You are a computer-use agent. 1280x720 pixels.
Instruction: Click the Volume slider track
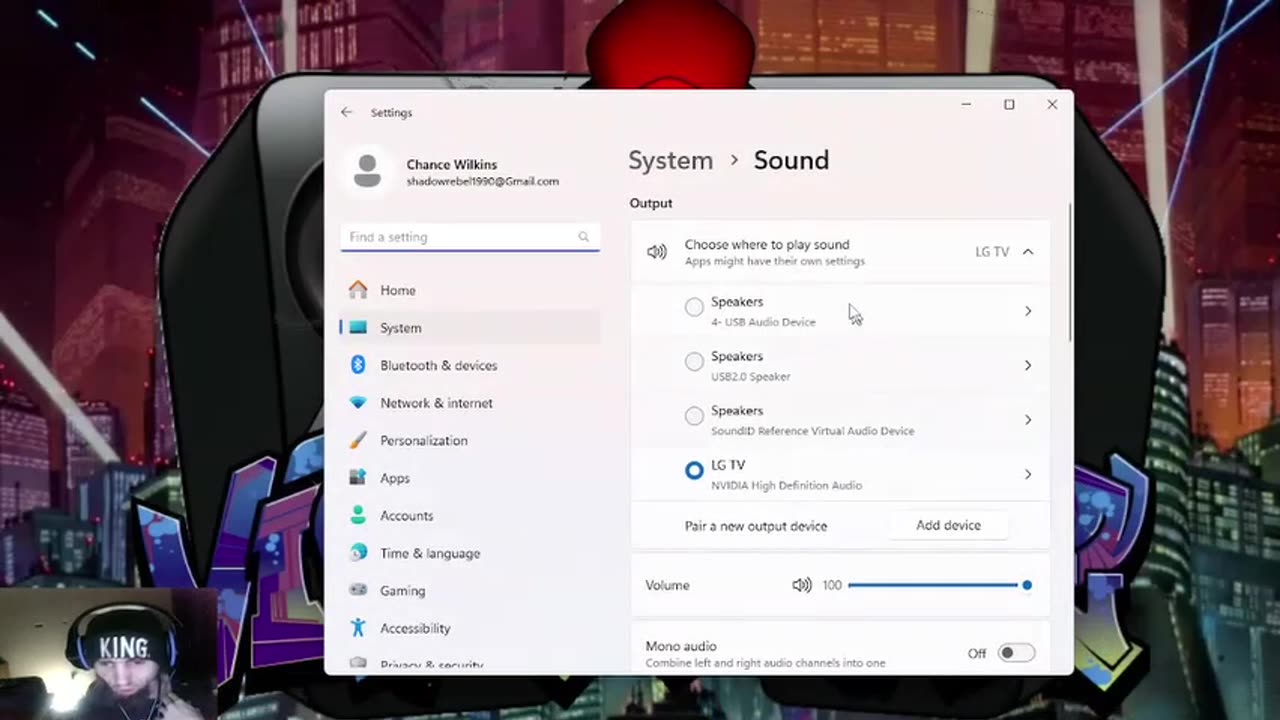[x=937, y=585]
